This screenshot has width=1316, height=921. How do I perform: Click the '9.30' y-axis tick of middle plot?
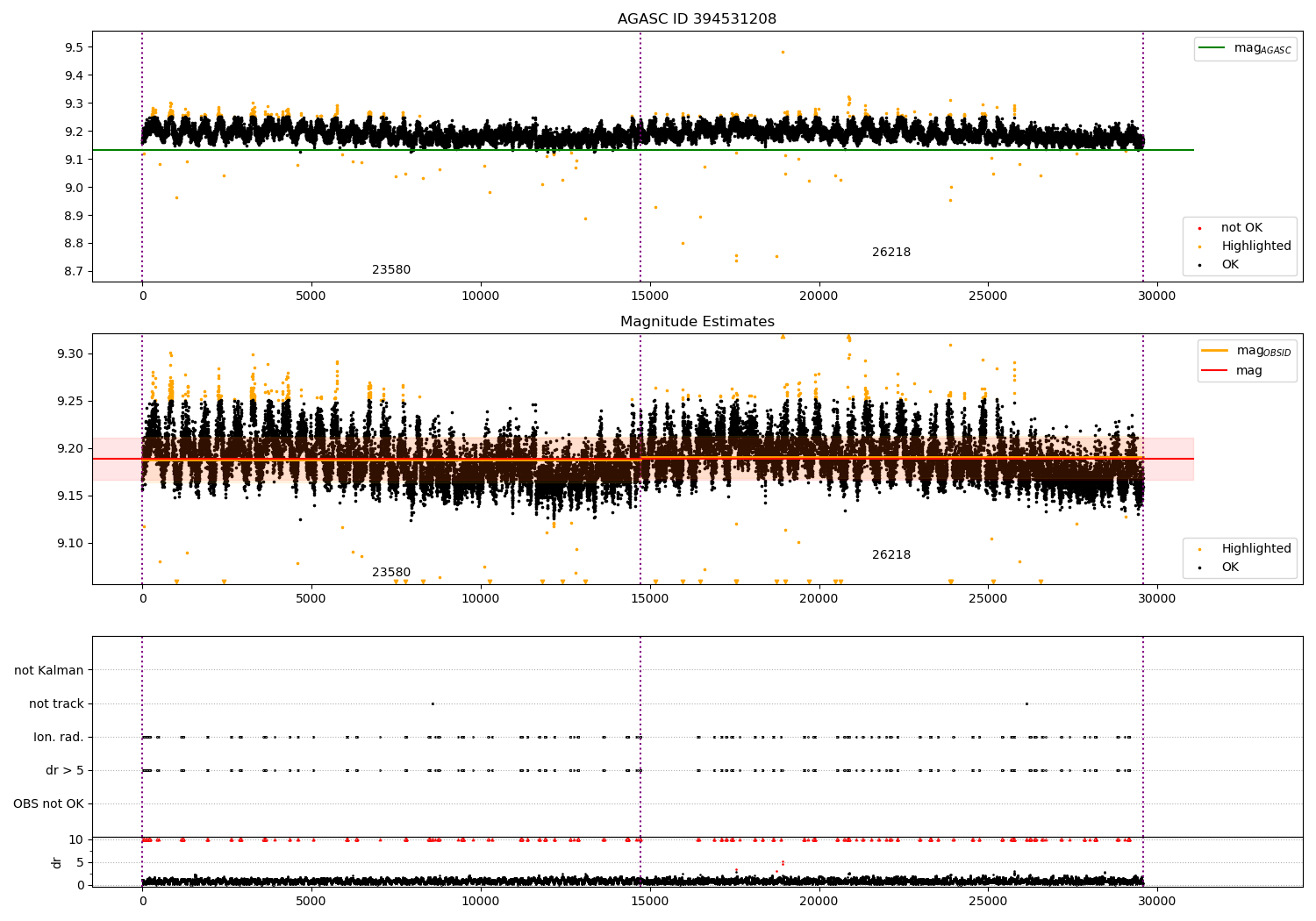70,354
